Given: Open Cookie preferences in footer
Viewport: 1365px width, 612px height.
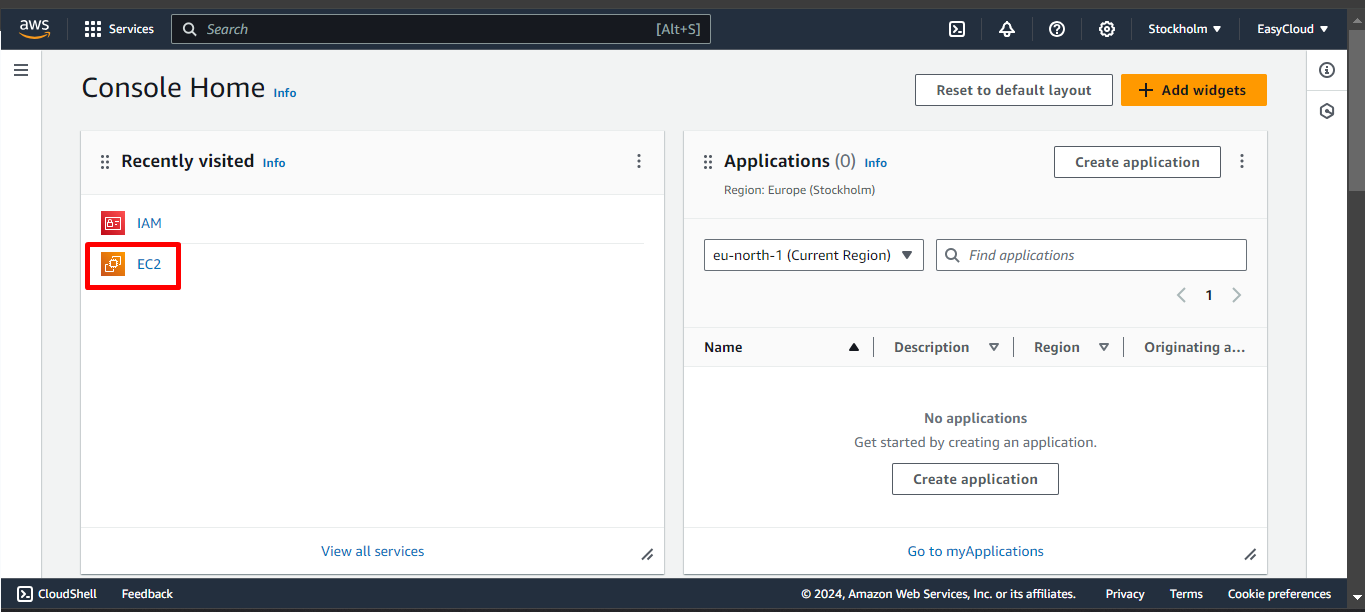Looking at the screenshot, I should [1280, 594].
